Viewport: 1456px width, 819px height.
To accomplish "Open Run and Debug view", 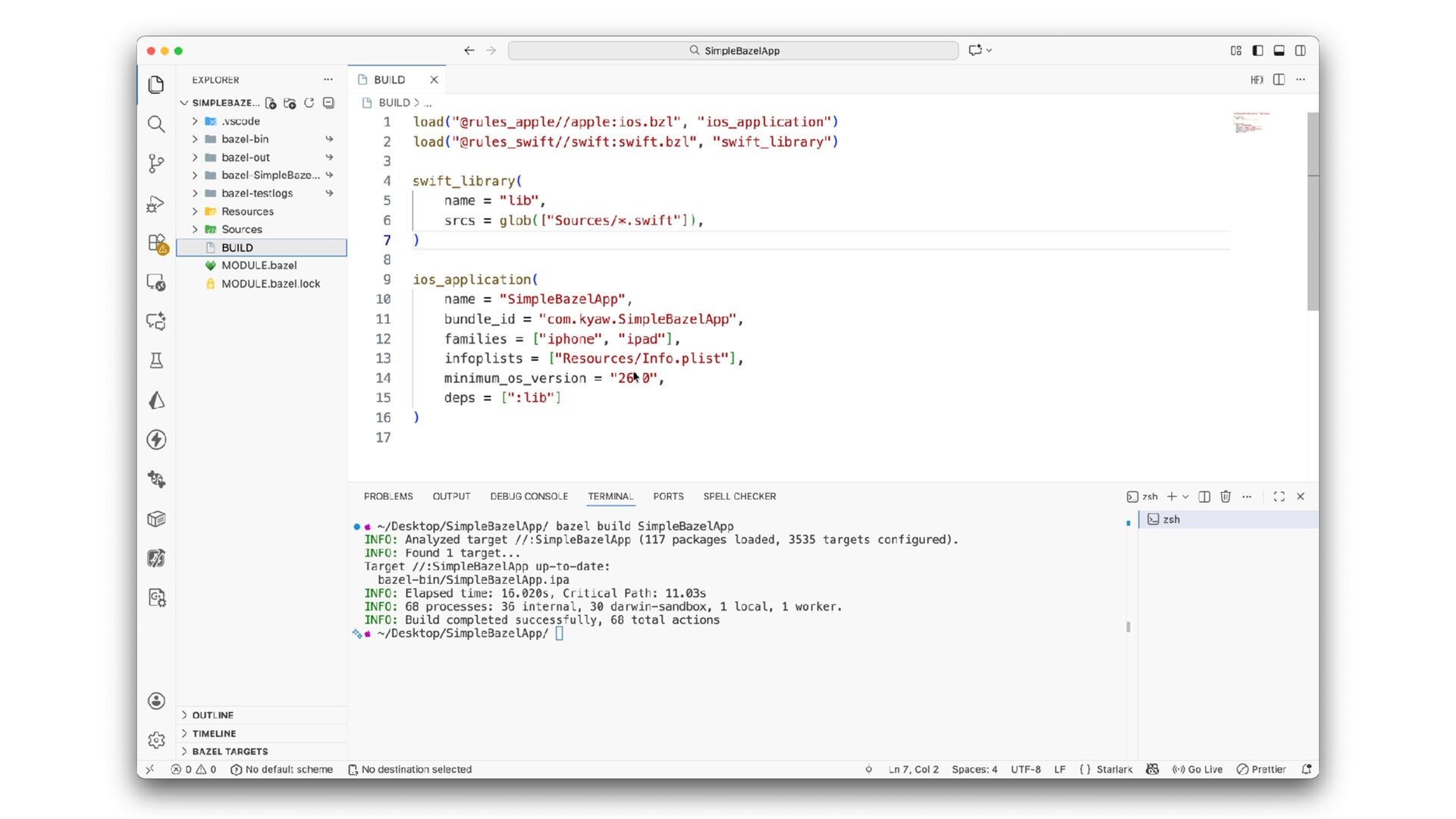I will tap(156, 204).
